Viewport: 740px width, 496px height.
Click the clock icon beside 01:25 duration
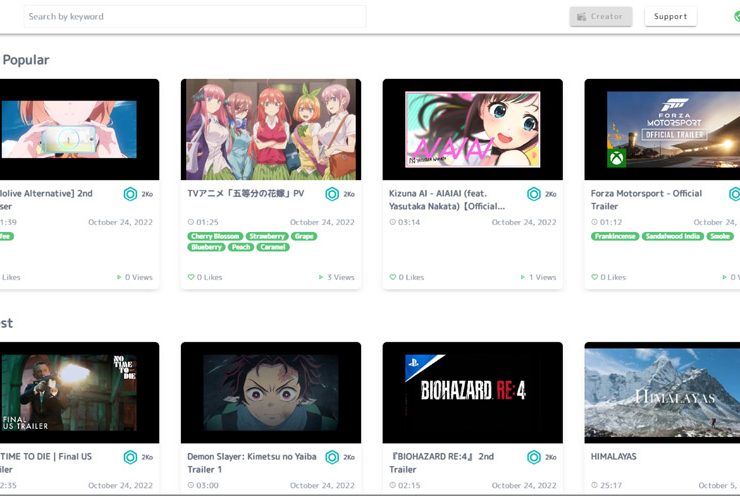(191, 222)
